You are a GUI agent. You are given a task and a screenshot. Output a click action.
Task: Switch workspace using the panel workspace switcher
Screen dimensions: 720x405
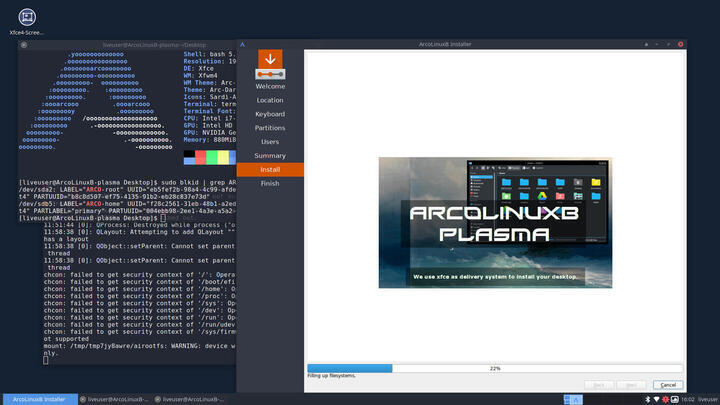point(573,399)
